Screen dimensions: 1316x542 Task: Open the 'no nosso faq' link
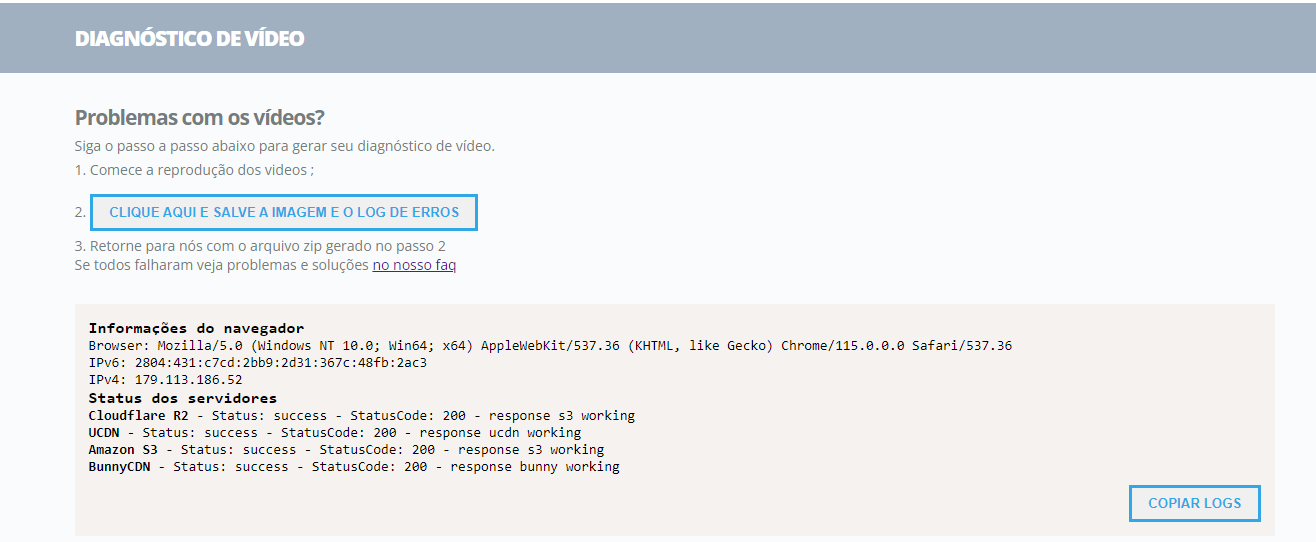point(414,265)
